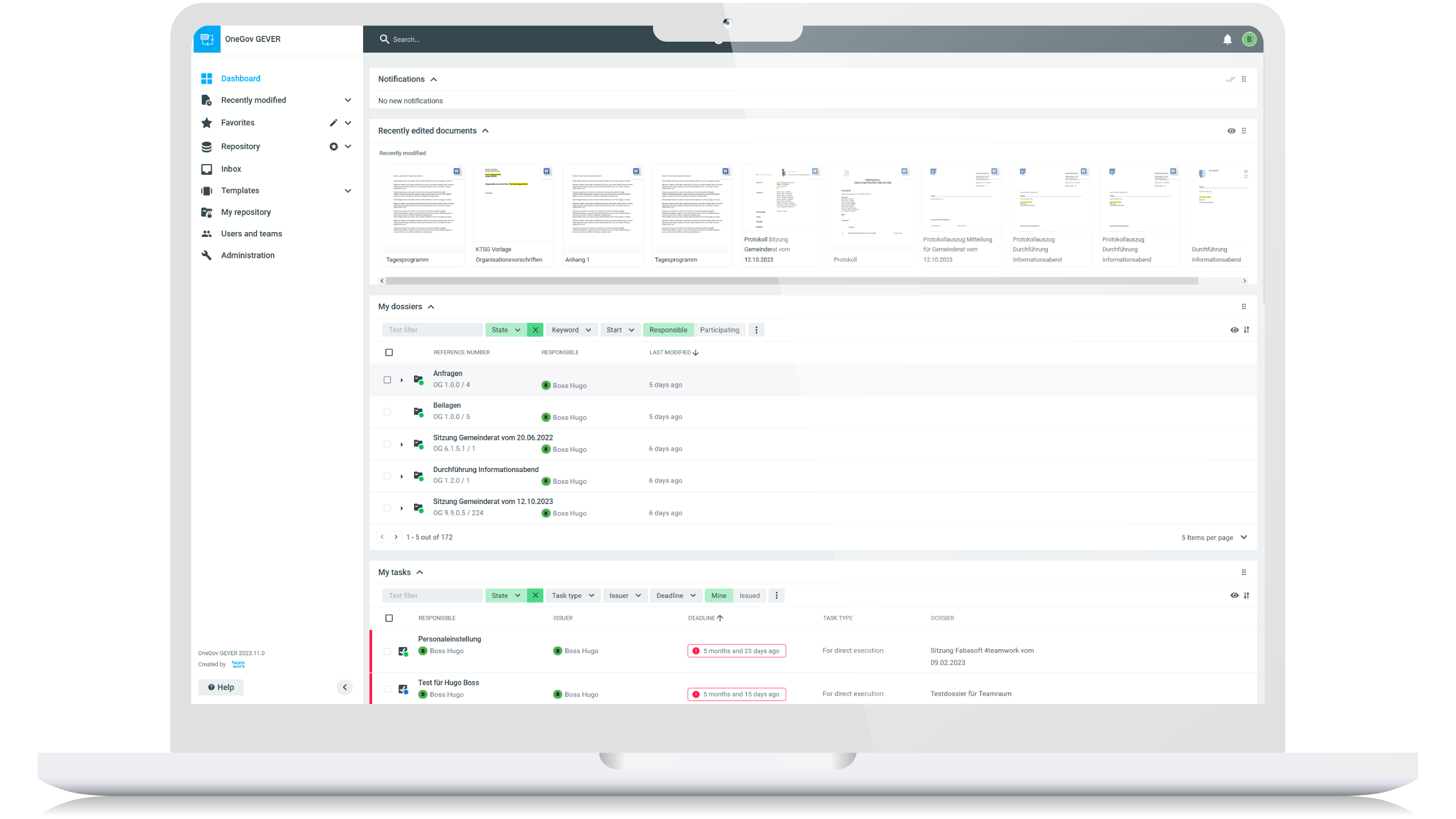
Task: Focus My dossiers Text filter field
Action: [x=432, y=330]
